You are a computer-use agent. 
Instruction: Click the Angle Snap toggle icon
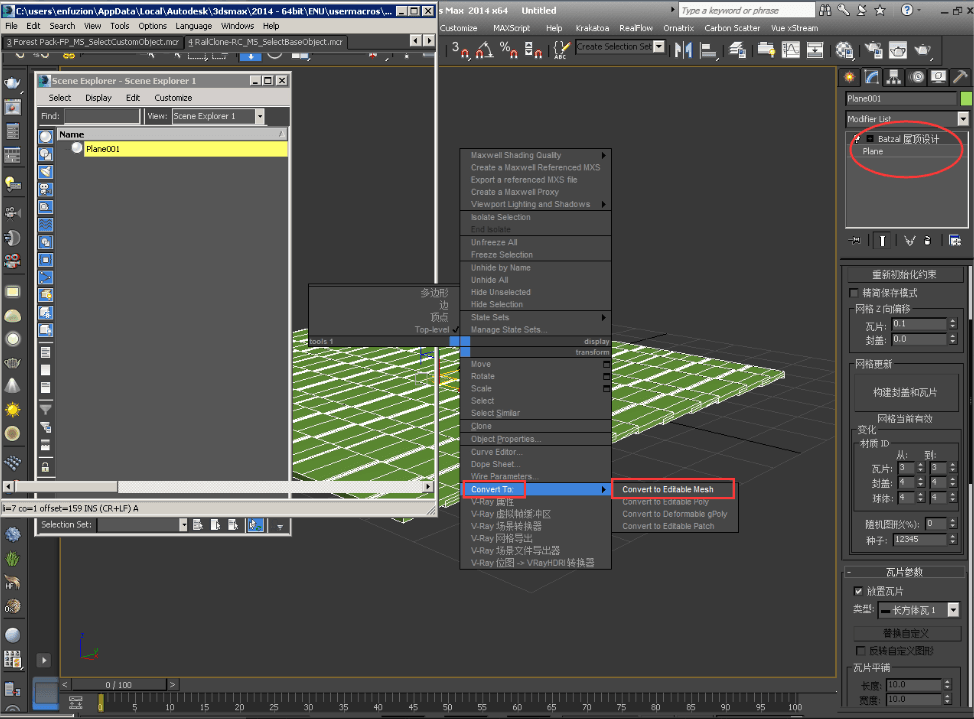click(x=484, y=49)
